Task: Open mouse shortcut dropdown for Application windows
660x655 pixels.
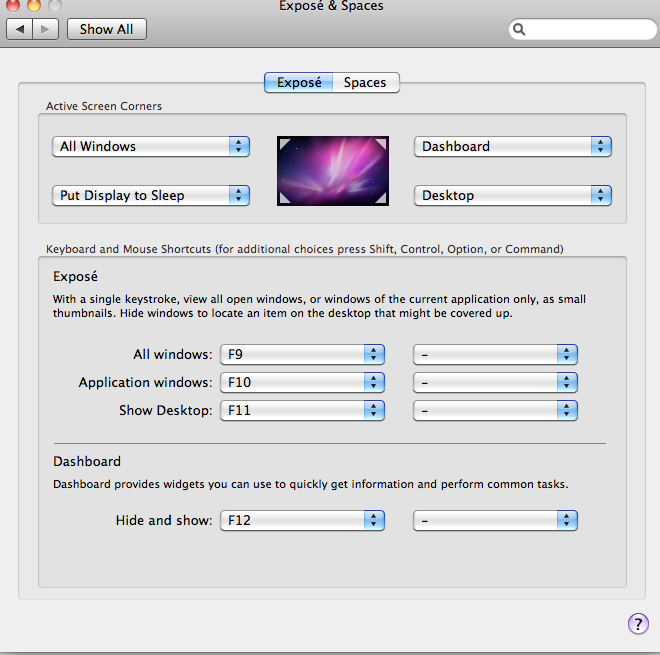Action: [x=495, y=382]
